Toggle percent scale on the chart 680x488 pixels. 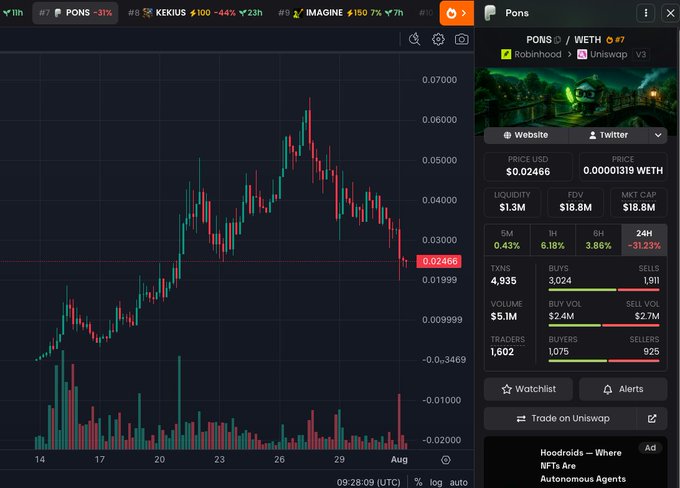(418, 482)
